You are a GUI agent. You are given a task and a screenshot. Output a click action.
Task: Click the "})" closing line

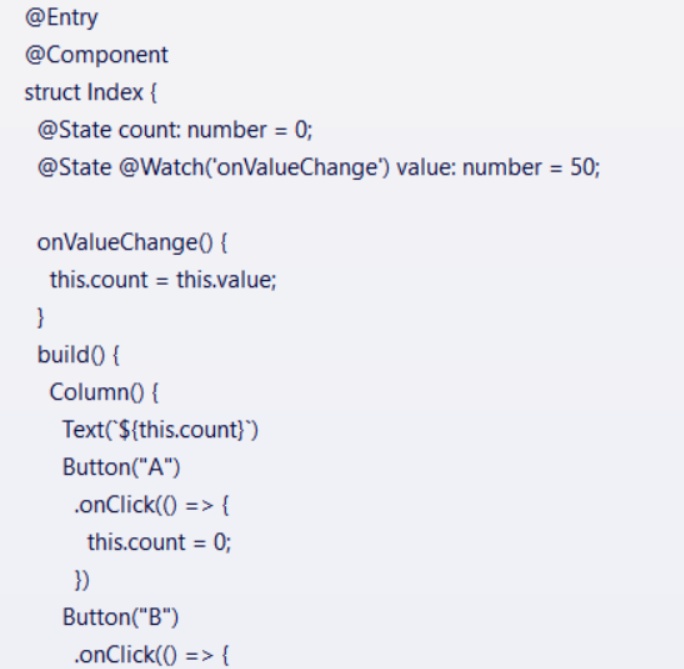pyautogui.click(x=81, y=578)
